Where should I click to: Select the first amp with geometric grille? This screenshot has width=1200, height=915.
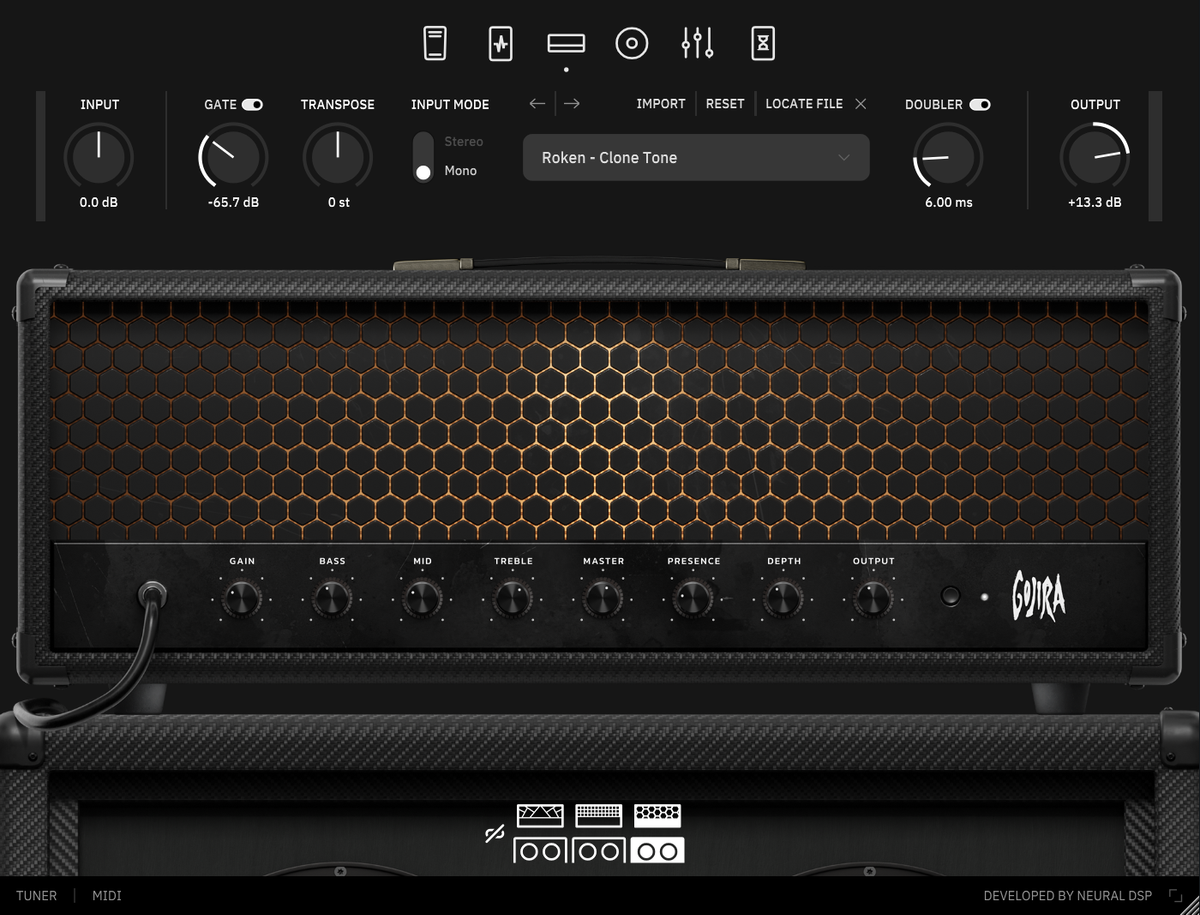540,815
